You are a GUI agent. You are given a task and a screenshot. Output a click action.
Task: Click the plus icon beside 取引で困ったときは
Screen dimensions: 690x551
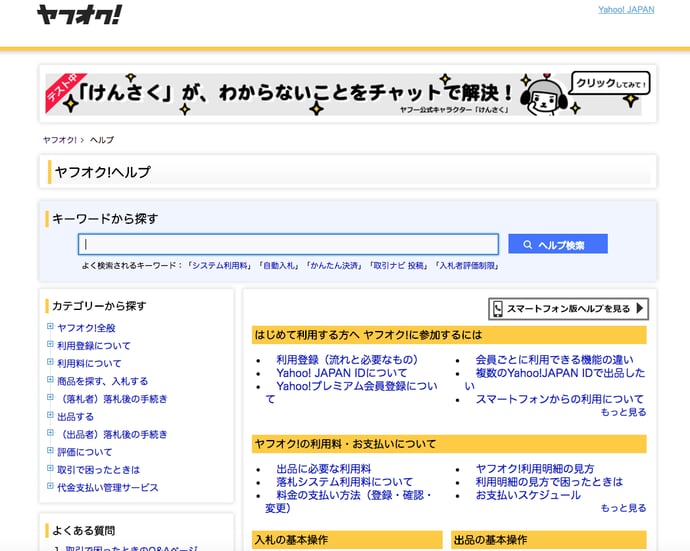click(x=50, y=469)
